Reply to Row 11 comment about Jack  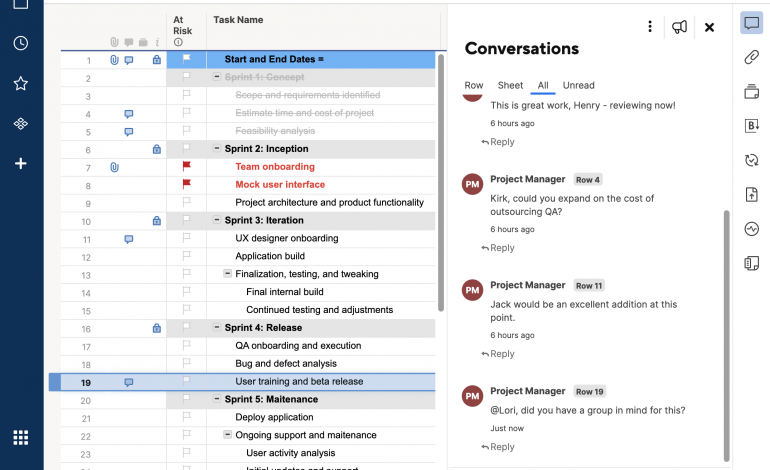point(498,354)
